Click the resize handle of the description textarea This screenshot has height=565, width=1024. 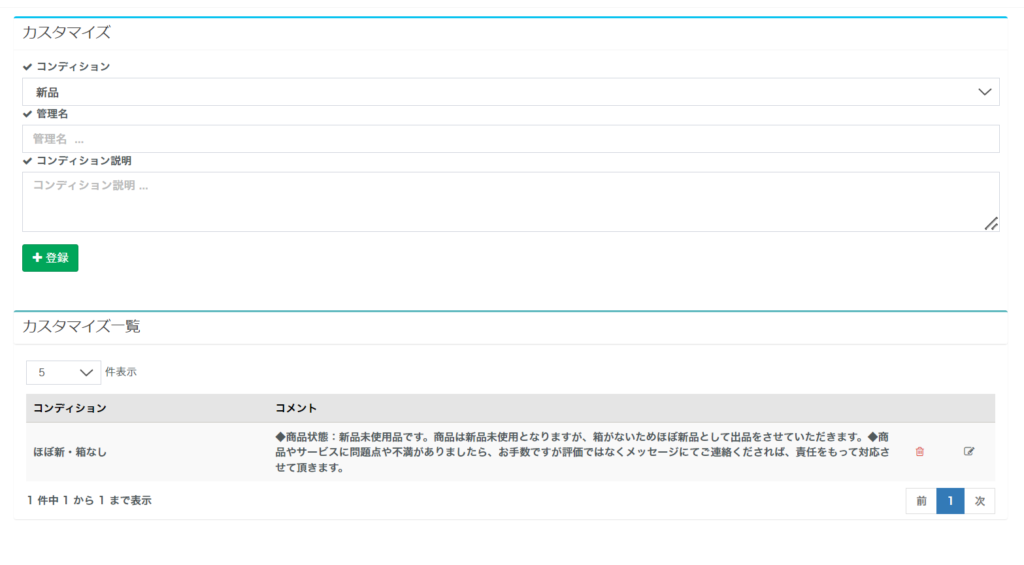point(991,224)
